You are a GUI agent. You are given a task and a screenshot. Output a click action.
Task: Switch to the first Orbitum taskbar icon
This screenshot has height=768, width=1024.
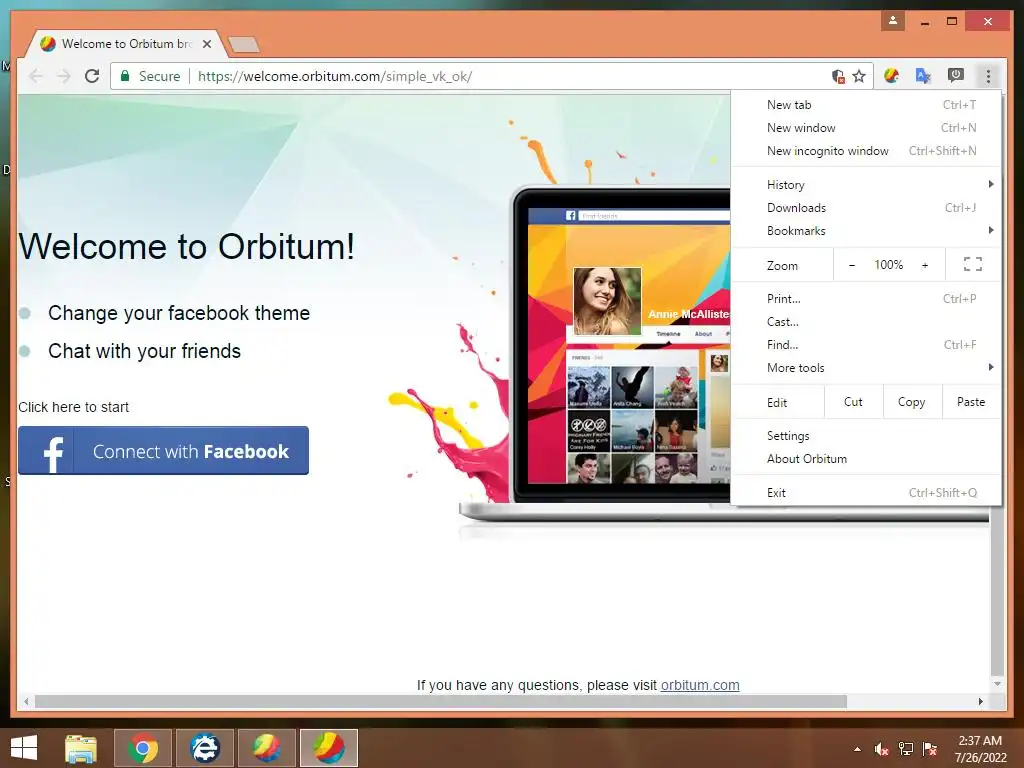coord(266,748)
